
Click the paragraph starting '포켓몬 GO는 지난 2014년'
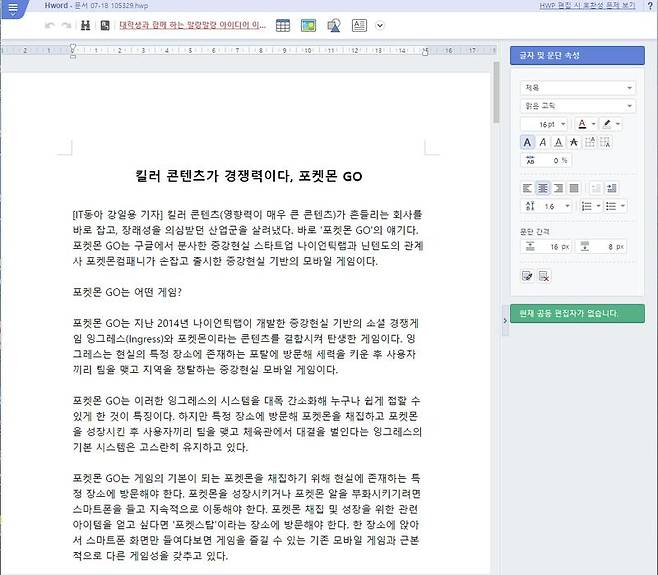point(245,346)
